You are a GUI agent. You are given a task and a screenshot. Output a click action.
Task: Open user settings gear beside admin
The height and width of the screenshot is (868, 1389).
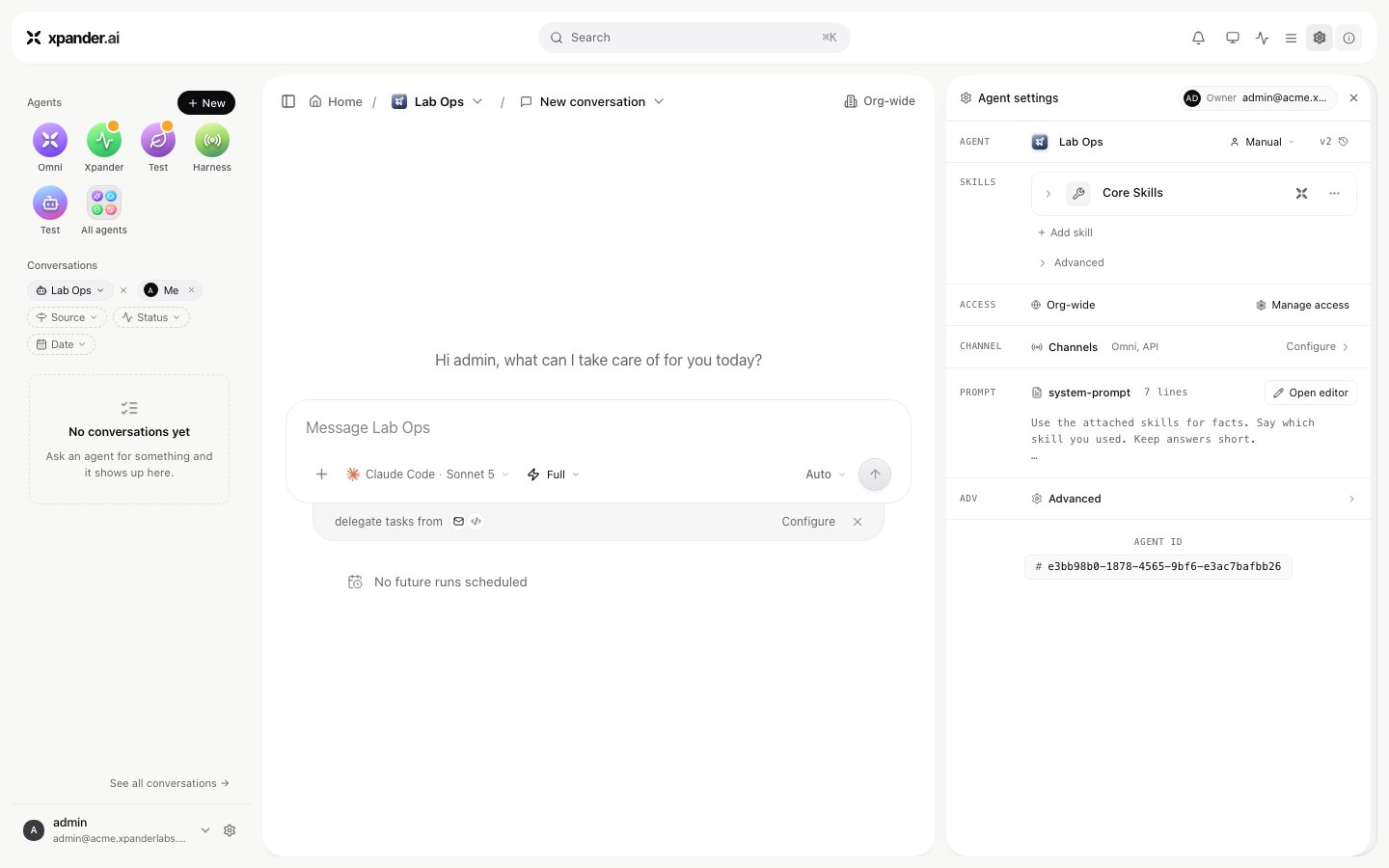tap(230, 830)
